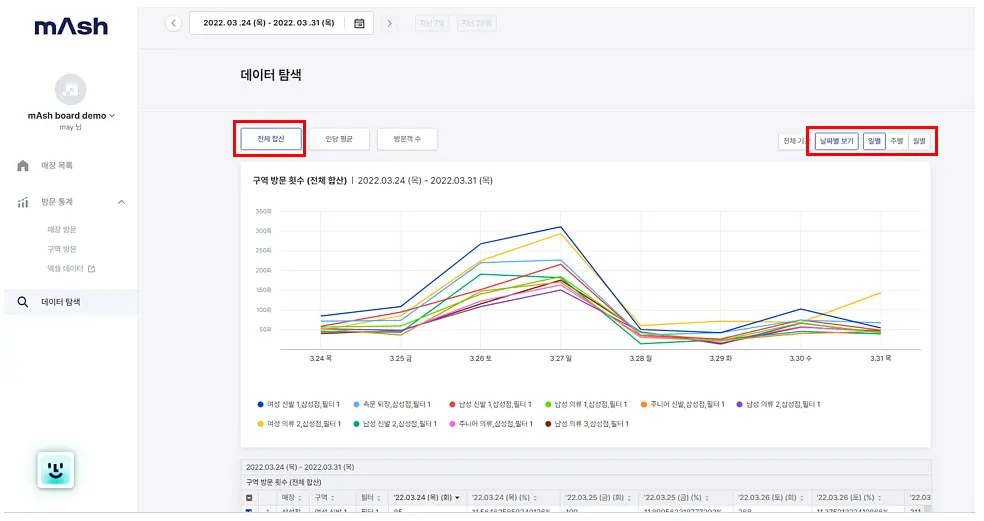Go to next date range arrow
The height and width of the screenshot is (521, 984).
pyautogui.click(x=390, y=23)
